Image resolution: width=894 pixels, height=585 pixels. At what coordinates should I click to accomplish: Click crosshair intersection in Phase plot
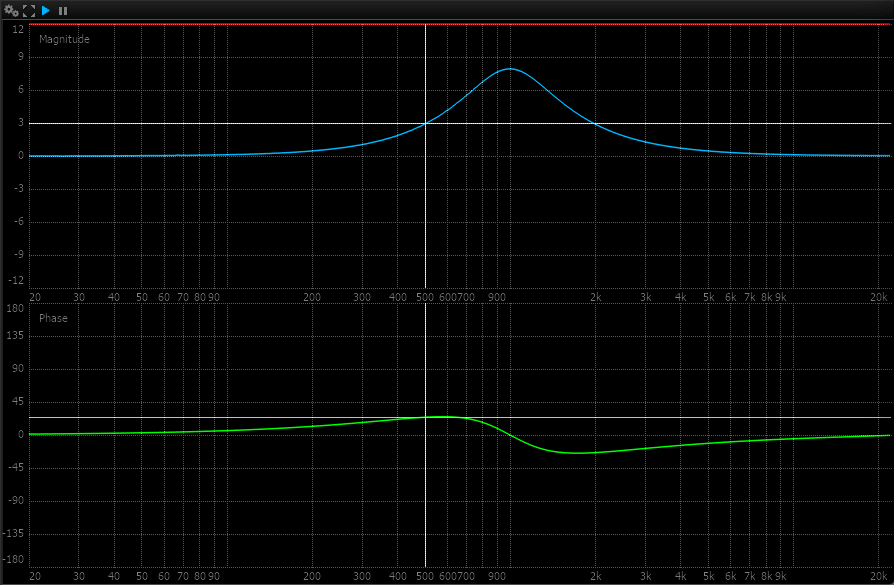tap(426, 417)
